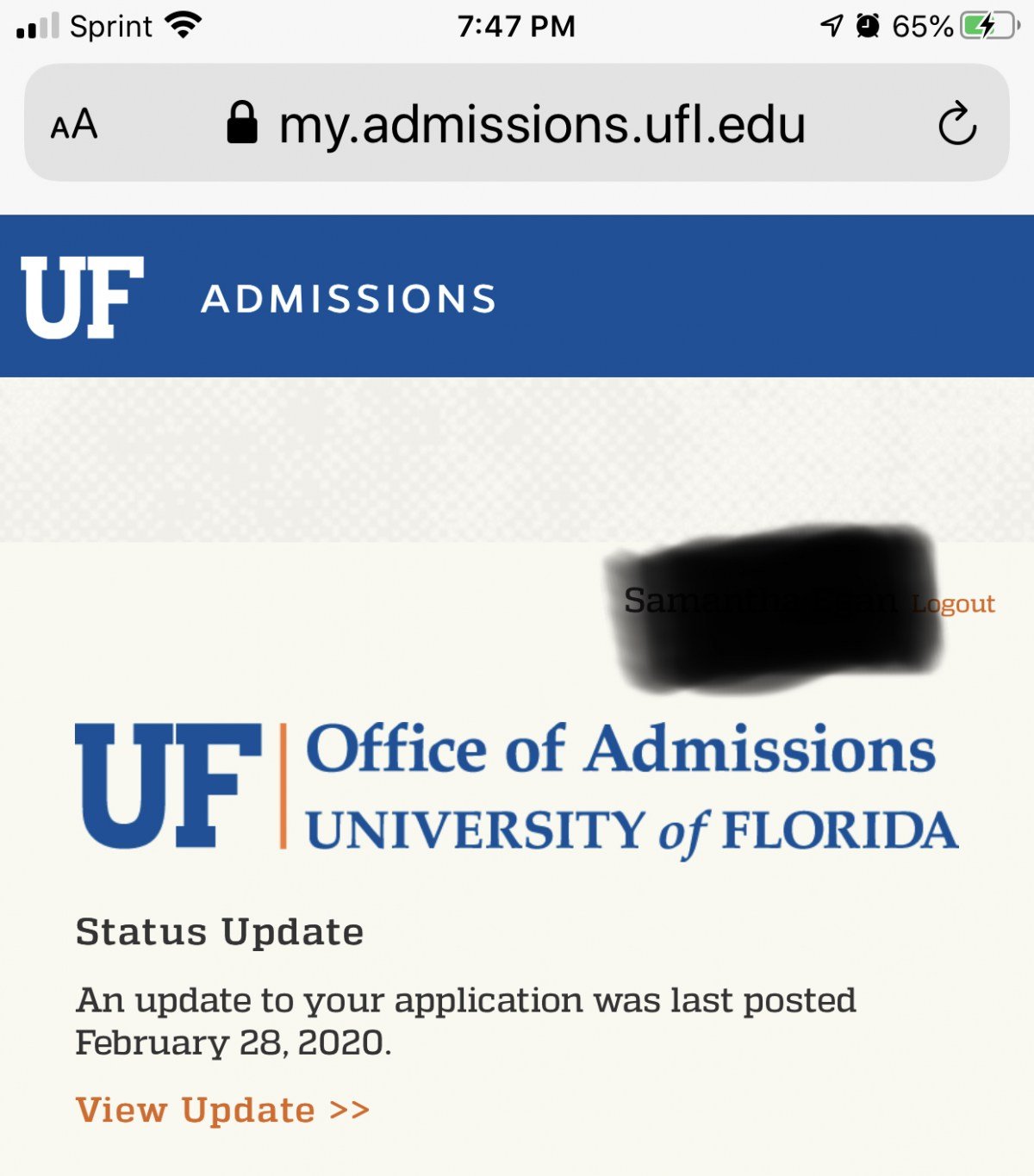Select the Status Update heading
Image resolution: width=1034 pixels, height=1176 pixels.
point(220,932)
